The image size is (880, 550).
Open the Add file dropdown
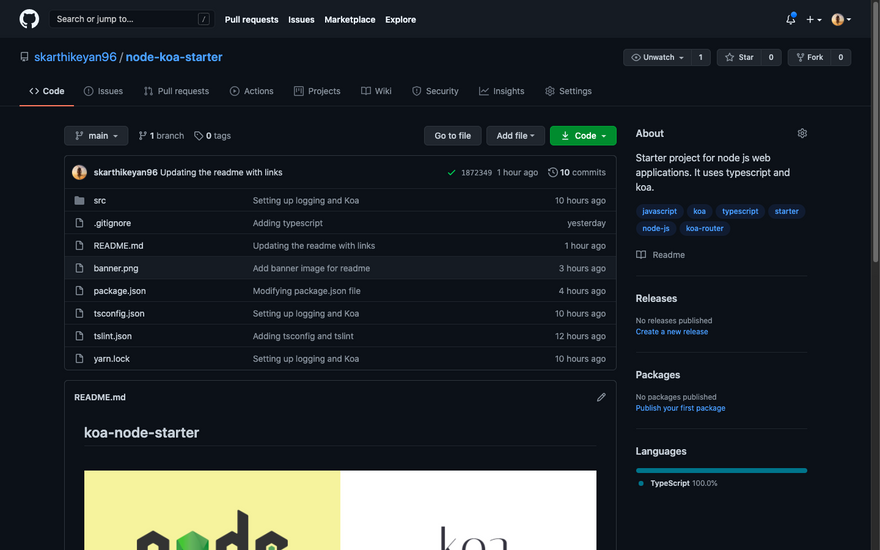pos(515,136)
